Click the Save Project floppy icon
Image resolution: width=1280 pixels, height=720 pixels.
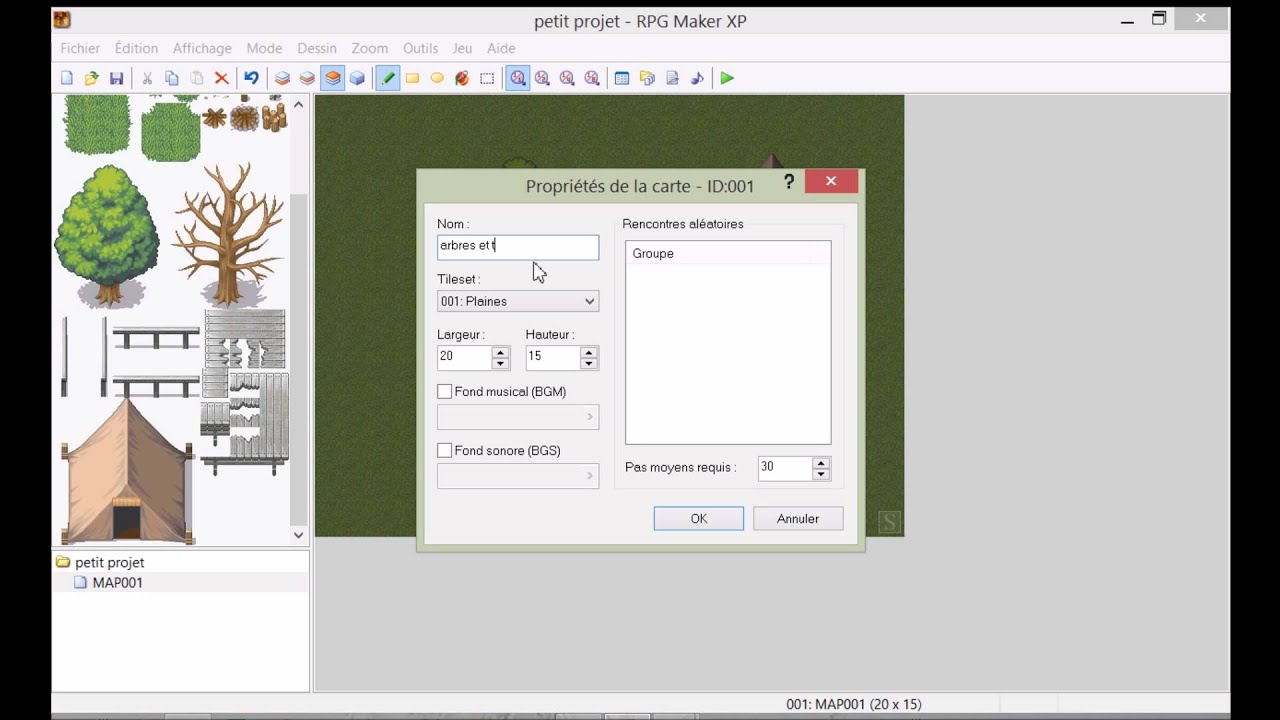click(x=117, y=78)
